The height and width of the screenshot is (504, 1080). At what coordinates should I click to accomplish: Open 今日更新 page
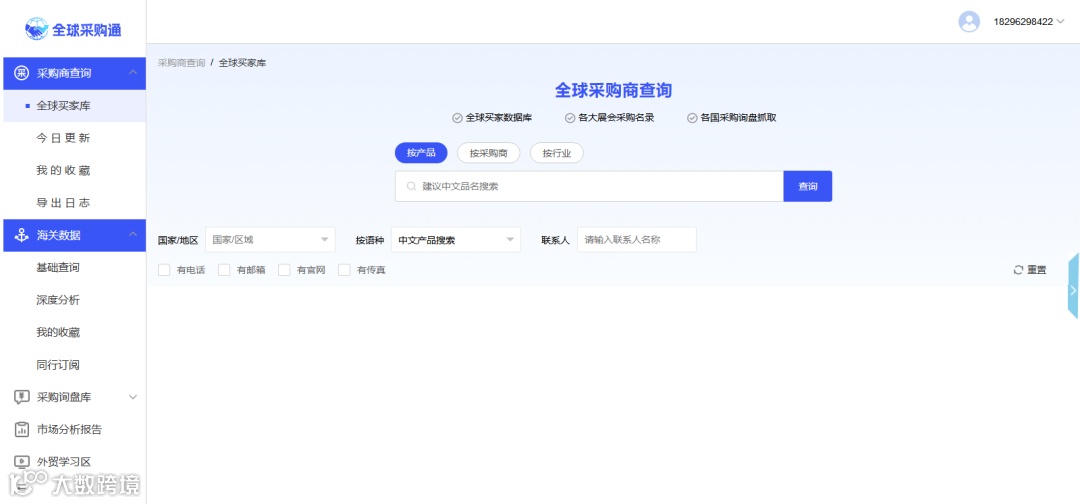click(63, 138)
